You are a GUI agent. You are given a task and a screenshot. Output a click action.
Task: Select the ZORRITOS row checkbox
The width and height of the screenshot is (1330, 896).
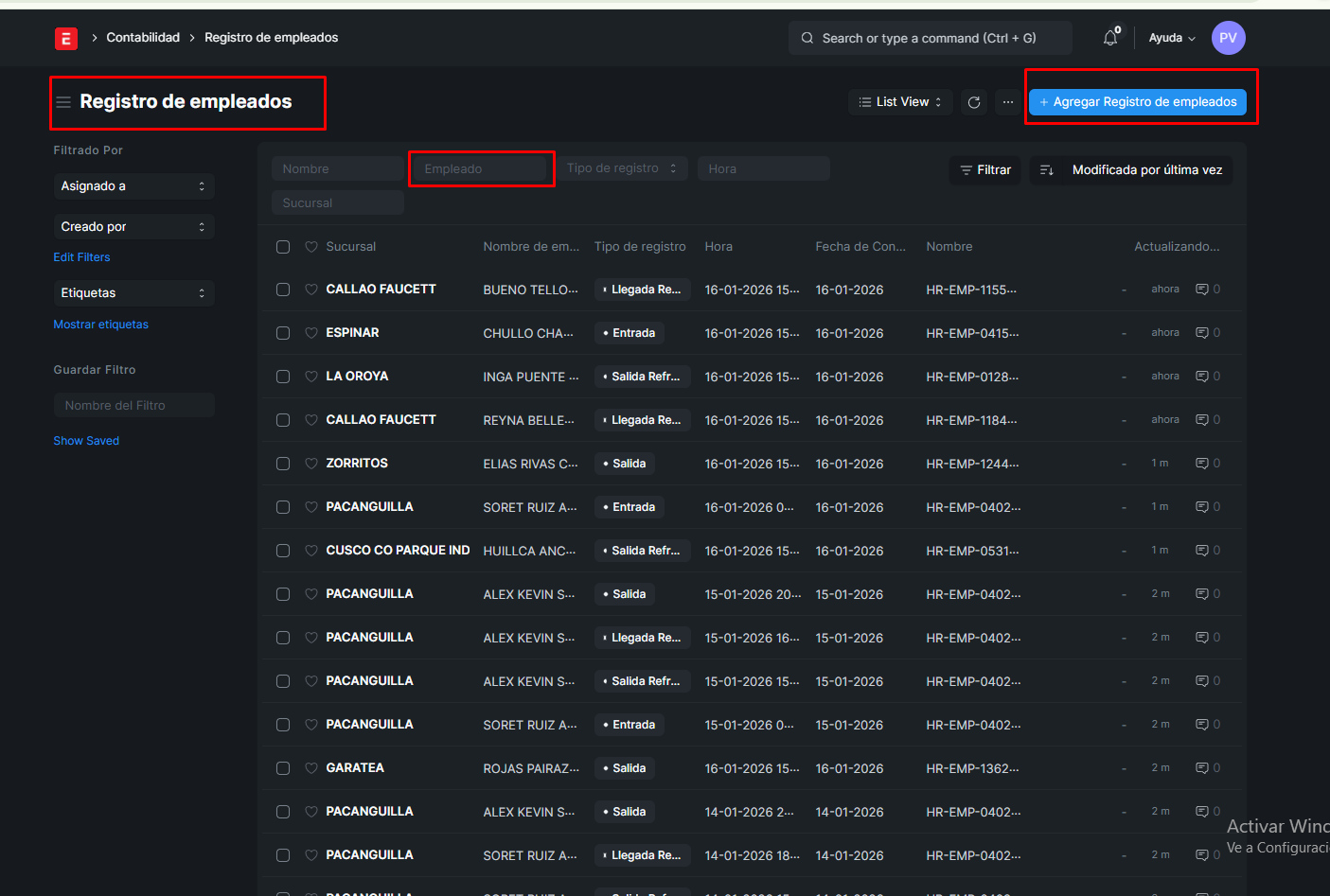click(283, 464)
